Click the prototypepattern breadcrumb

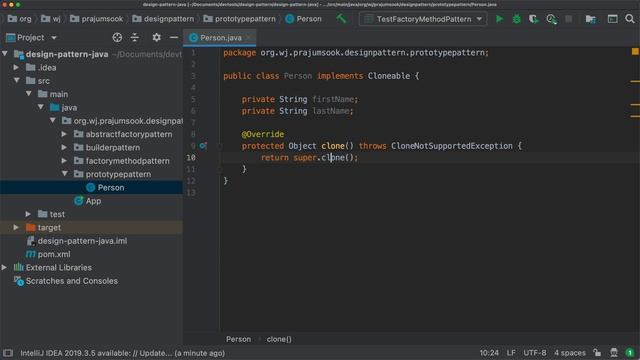tap(240, 19)
